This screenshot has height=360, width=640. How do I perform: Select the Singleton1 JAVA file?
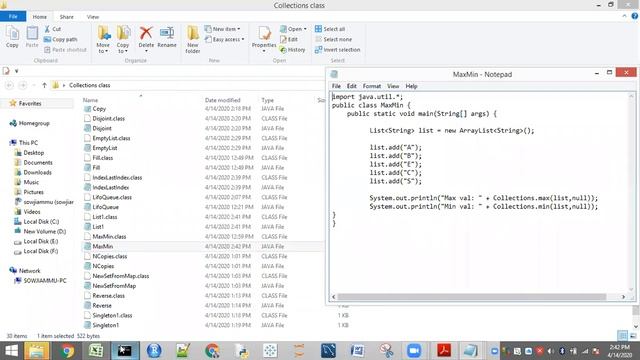coord(105,325)
